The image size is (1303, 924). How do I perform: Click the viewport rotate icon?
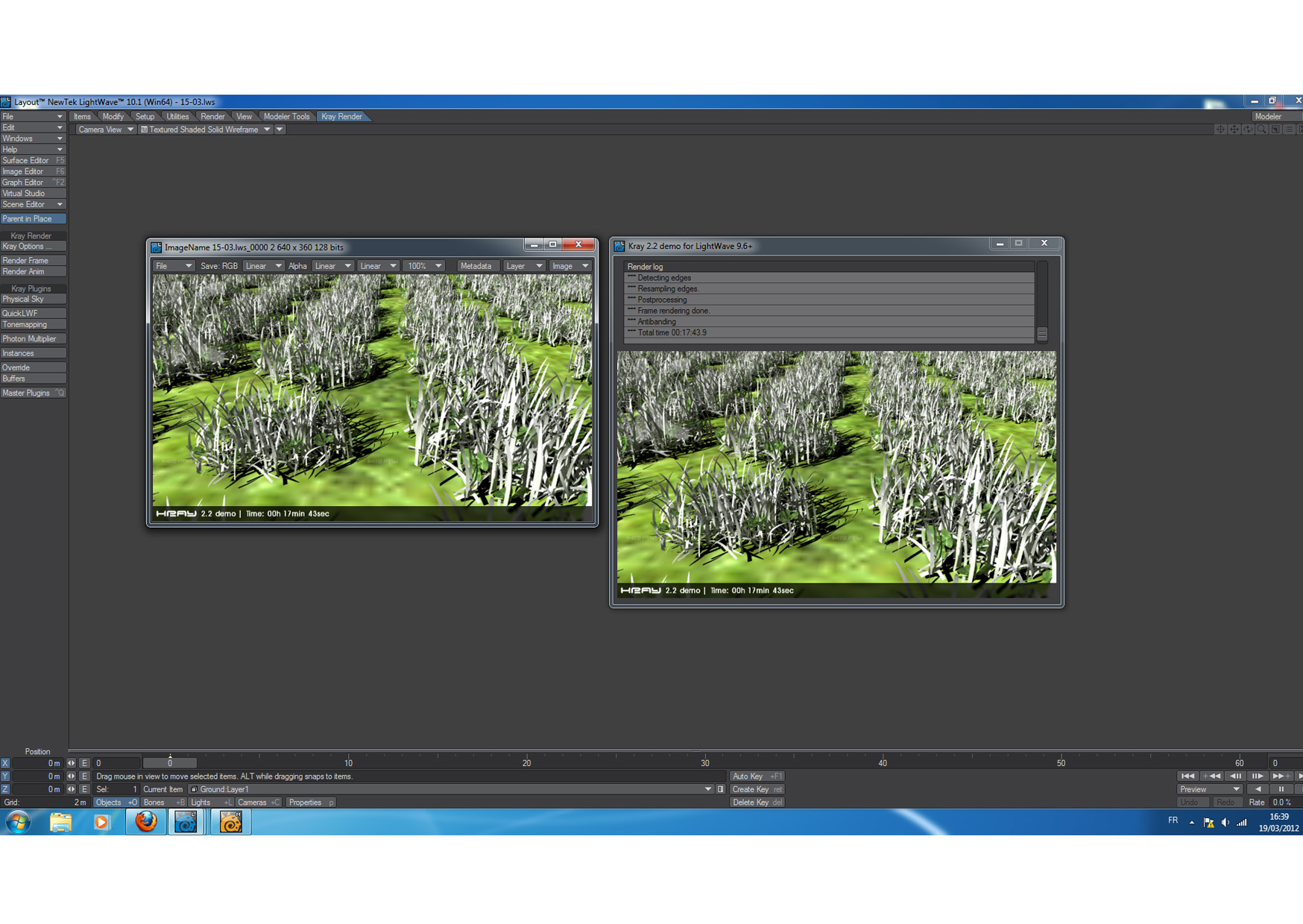click(x=1248, y=130)
